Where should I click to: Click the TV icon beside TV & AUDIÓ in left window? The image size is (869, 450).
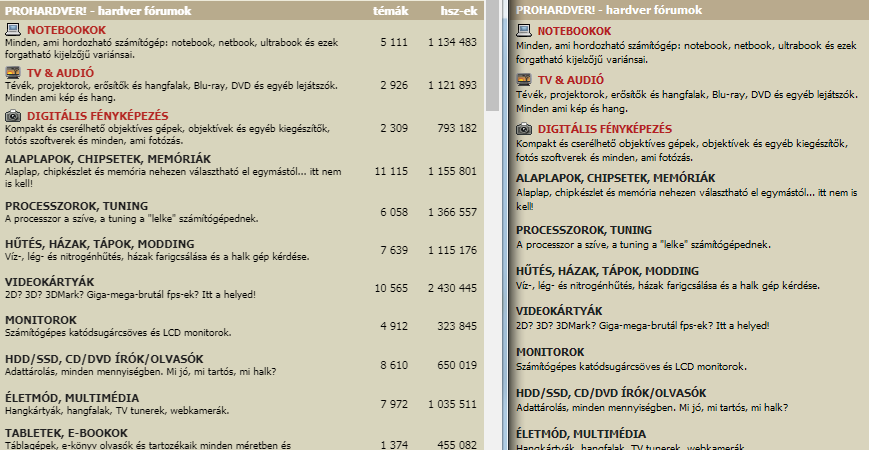click(x=13, y=73)
